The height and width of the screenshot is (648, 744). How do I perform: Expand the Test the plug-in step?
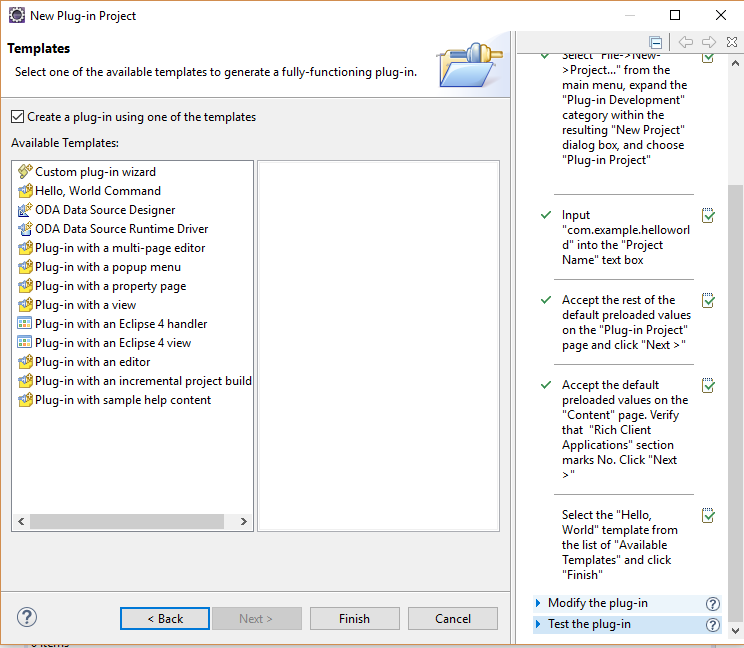pos(538,624)
